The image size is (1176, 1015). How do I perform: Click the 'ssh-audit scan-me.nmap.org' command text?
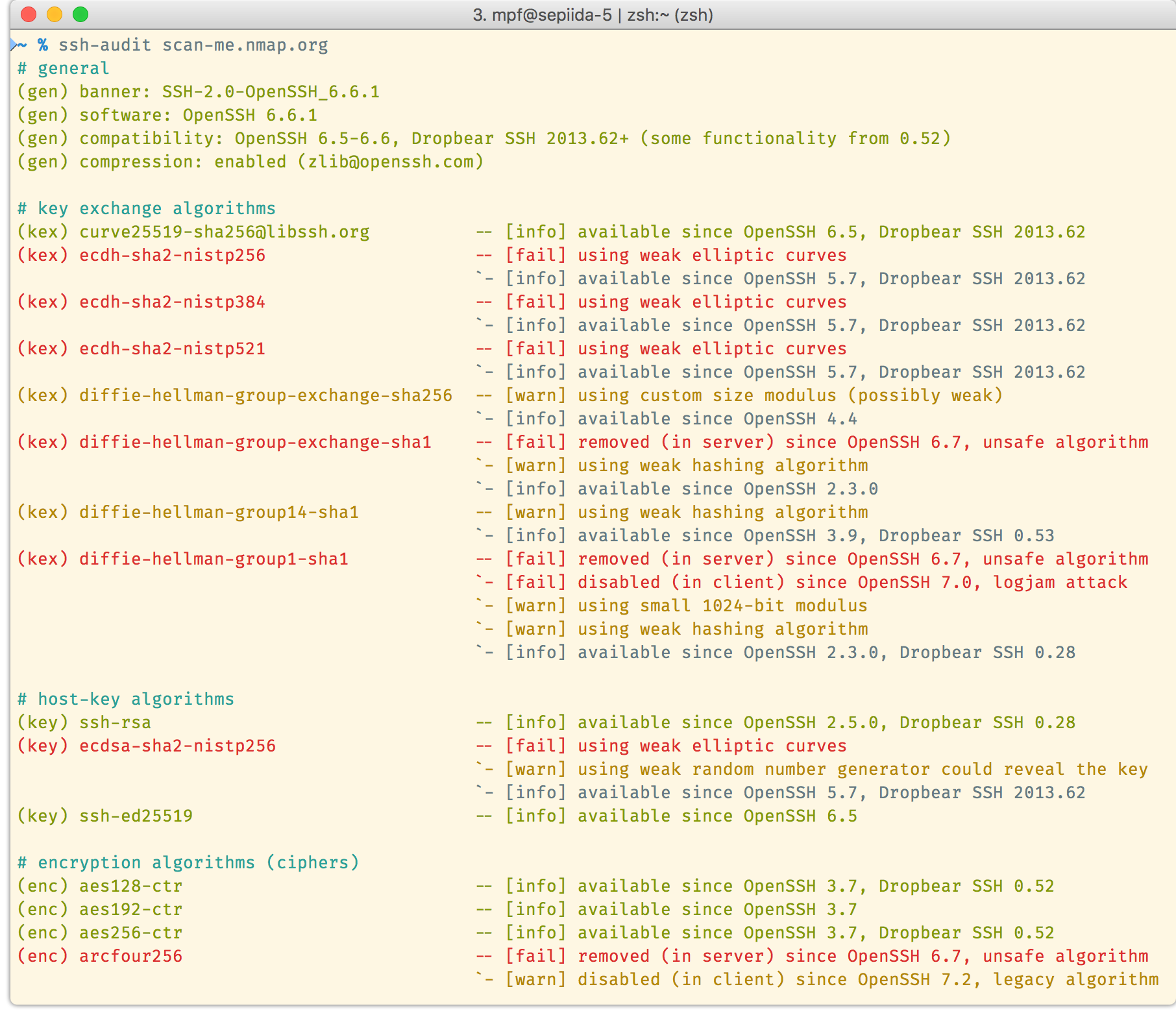point(193,45)
